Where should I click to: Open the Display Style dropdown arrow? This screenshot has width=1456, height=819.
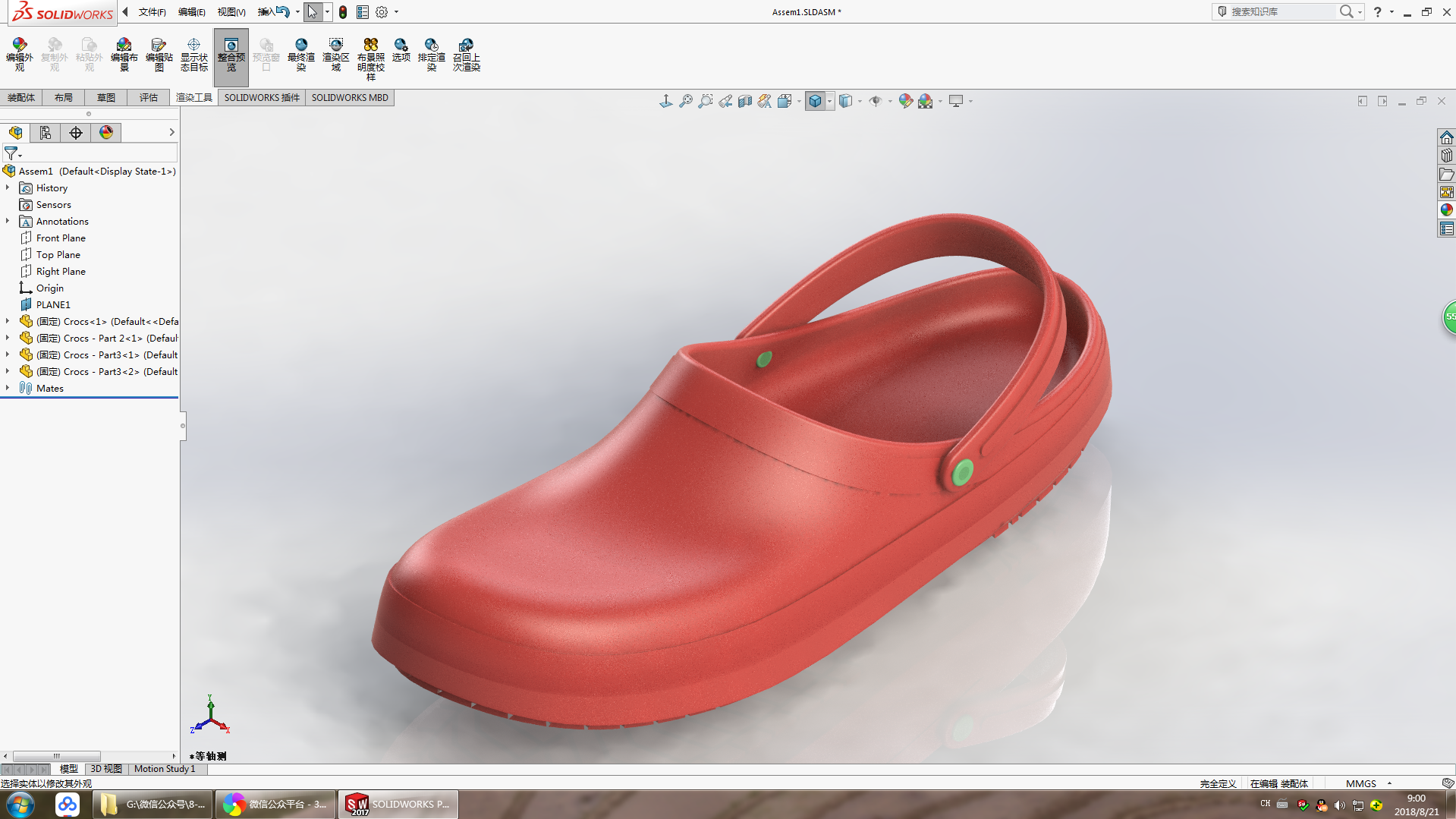tap(830, 101)
